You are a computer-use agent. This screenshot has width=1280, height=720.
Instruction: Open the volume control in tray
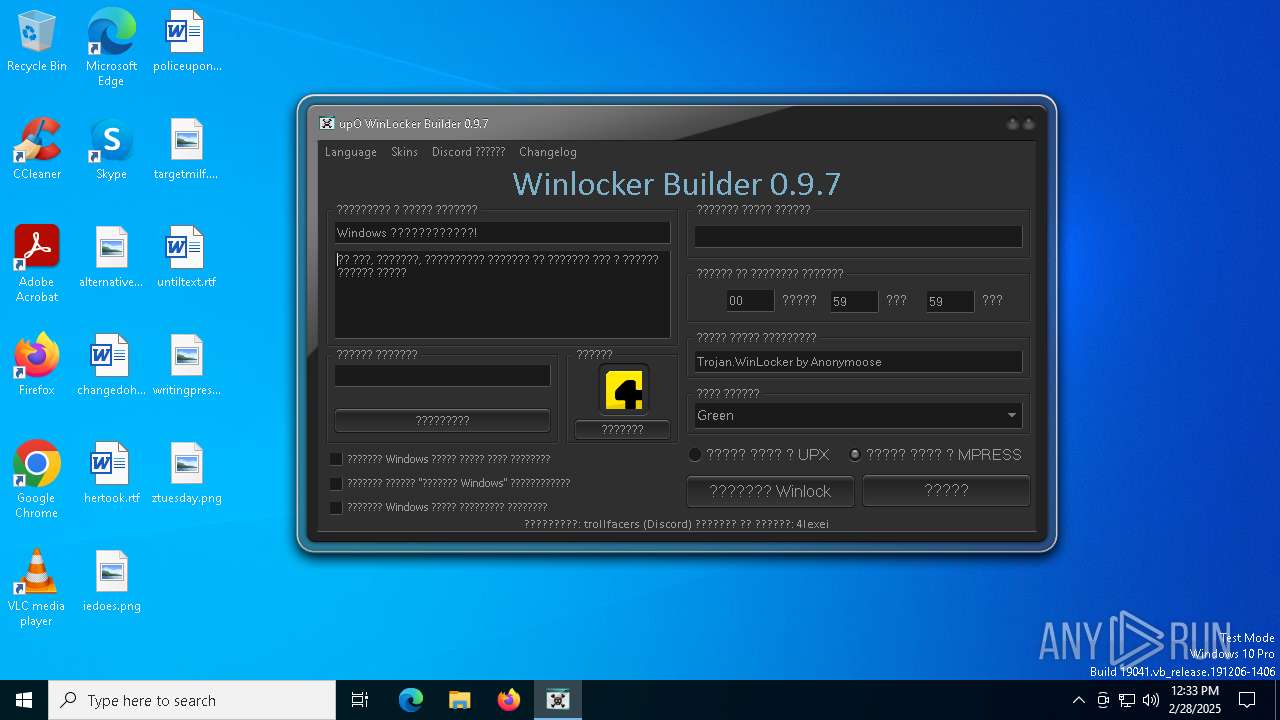(1151, 700)
